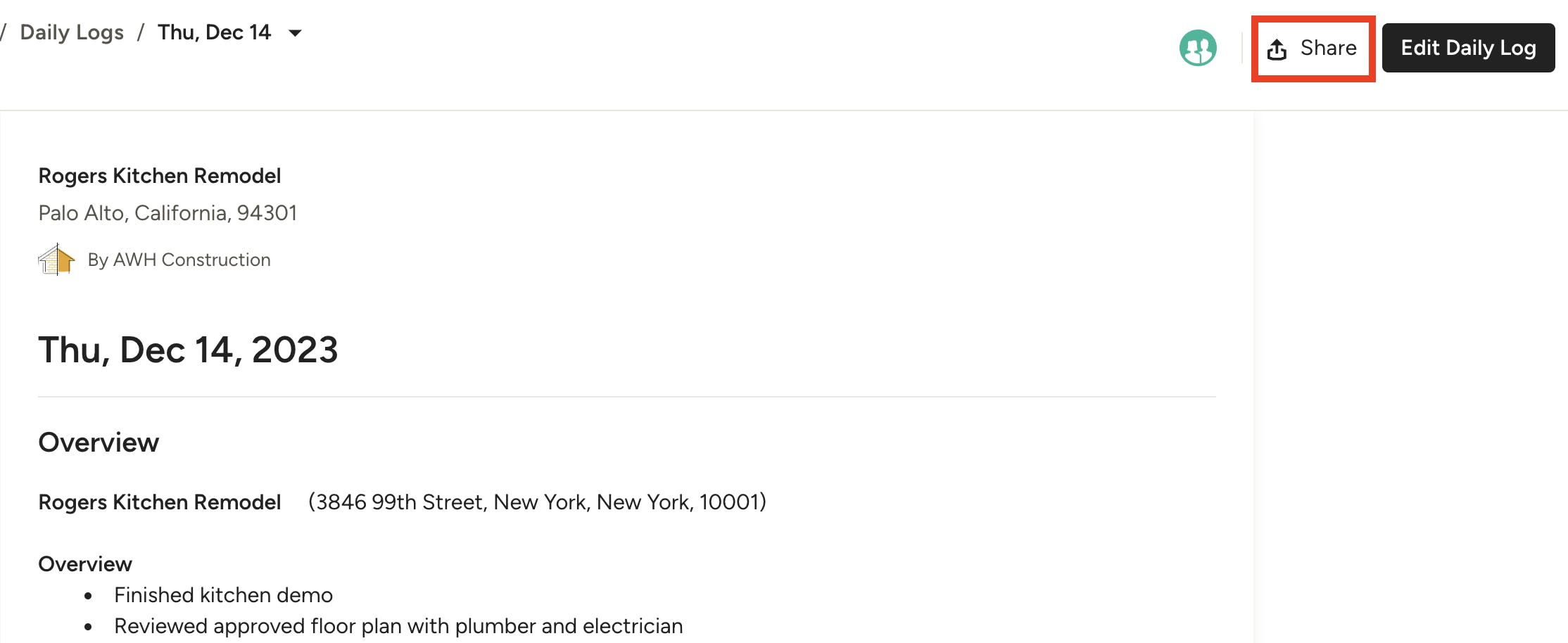Click the By AWH Construction text
Screen dimensions: 1568x643
tap(179, 260)
